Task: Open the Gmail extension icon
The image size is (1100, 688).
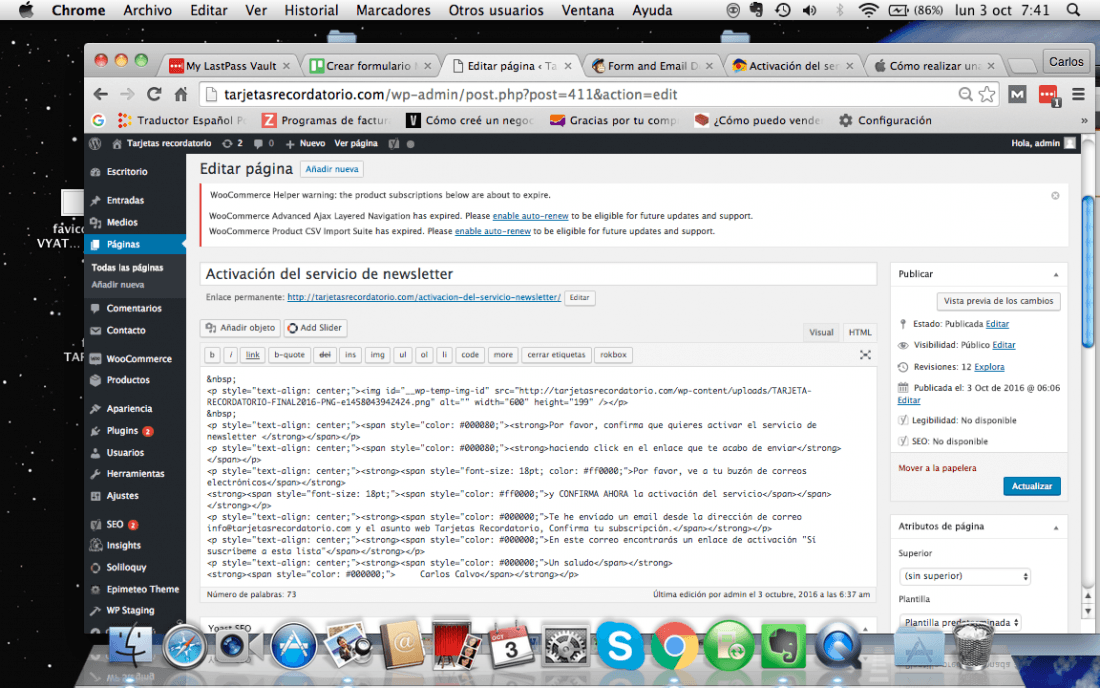Action: point(1017,95)
